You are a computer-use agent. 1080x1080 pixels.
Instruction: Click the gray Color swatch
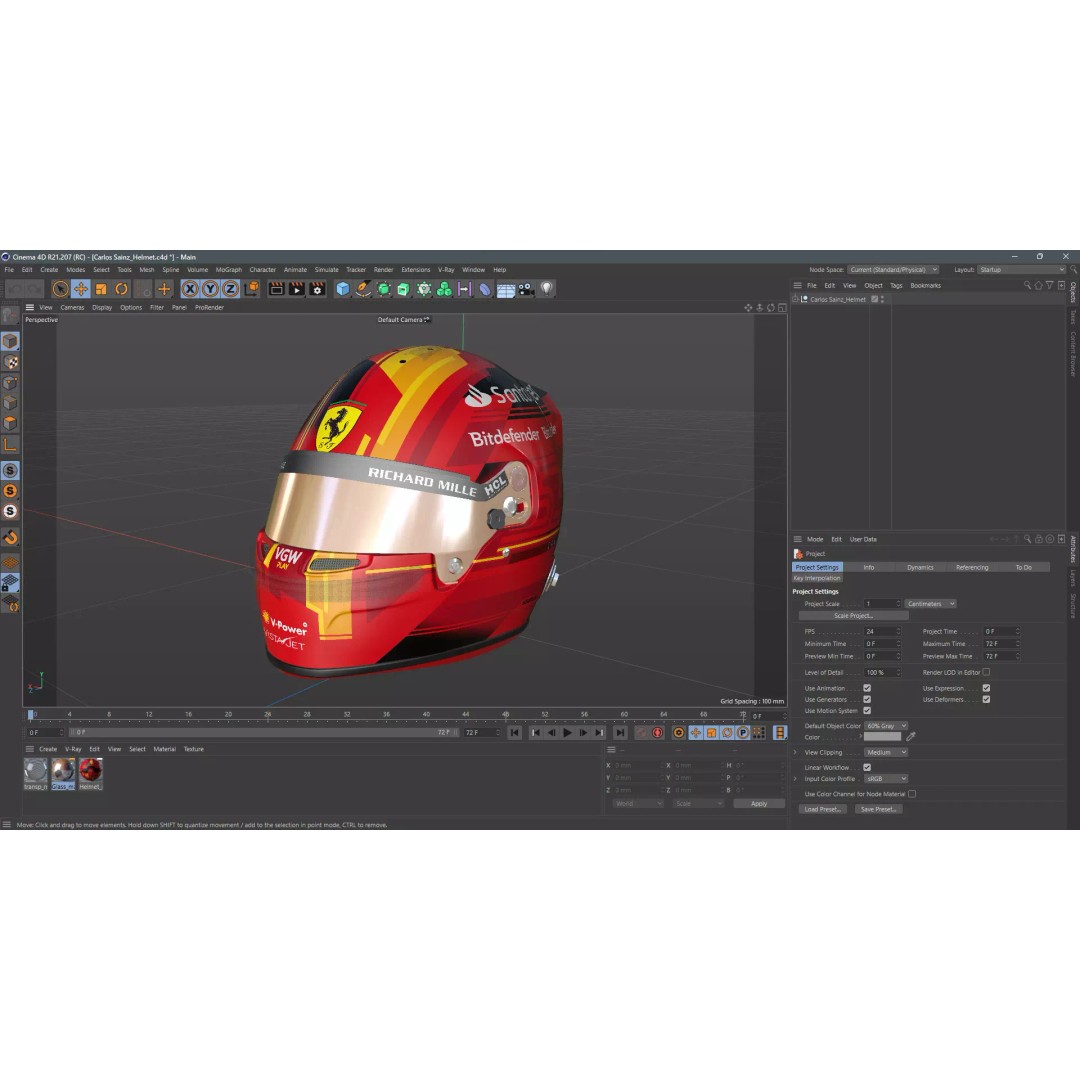click(882, 737)
